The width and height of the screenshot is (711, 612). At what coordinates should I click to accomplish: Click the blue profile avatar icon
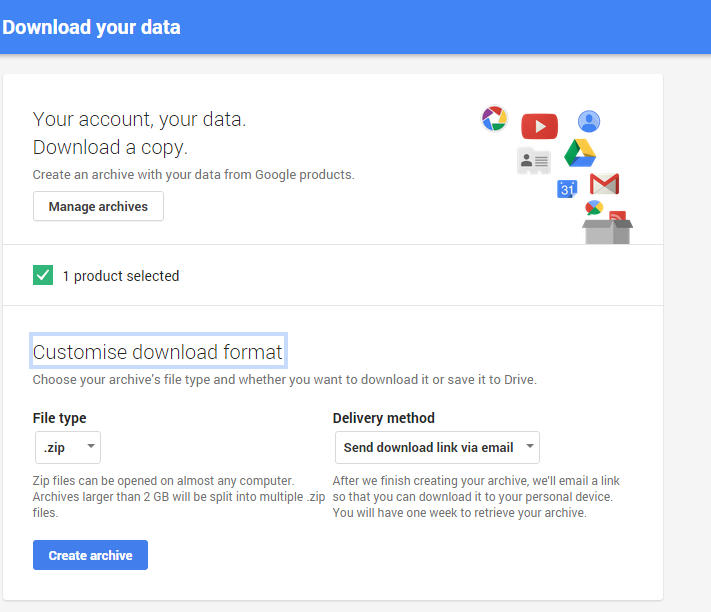[589, 122]
